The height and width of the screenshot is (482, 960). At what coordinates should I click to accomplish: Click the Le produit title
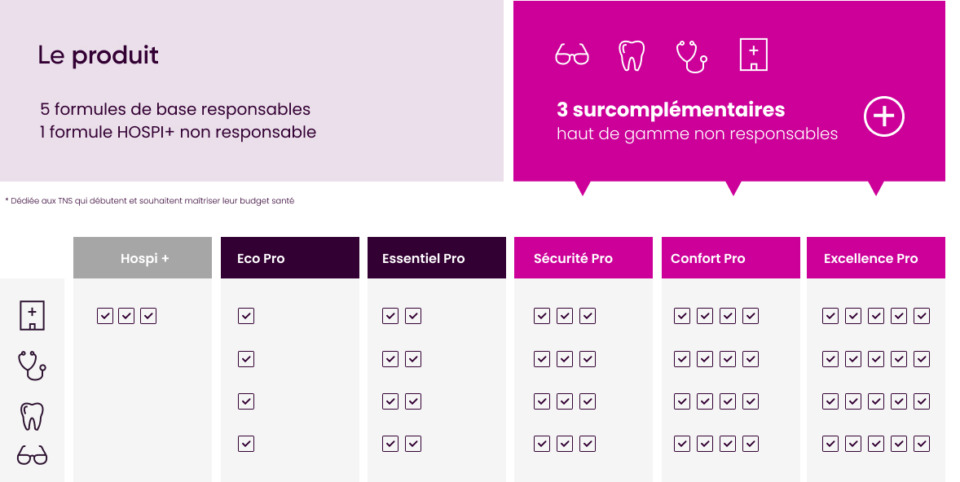(98, 55)
